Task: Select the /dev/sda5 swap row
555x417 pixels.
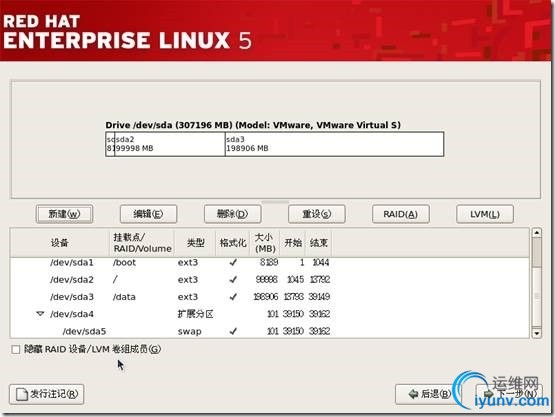Action: pyautogui.click(x=270, y=331)
